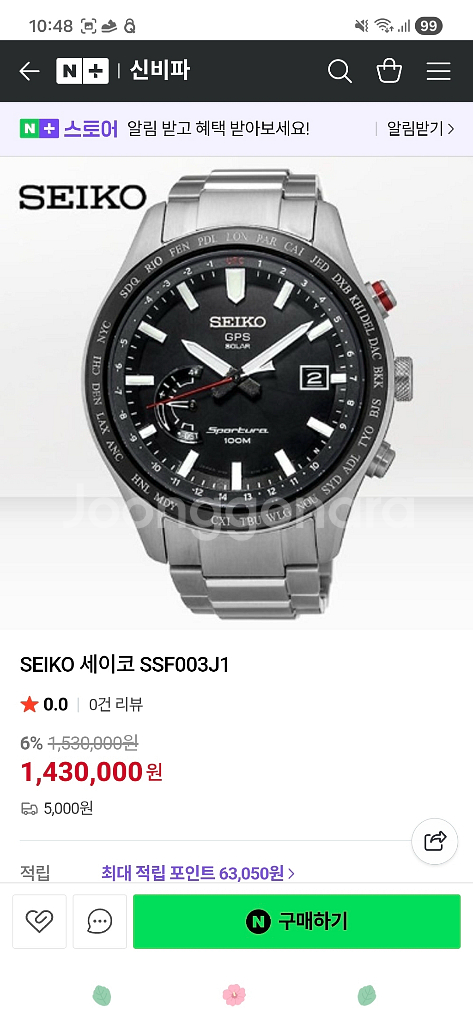The height and width of the screenshot is (1024, 473).
Task: Tap the share icon button
Action: (434, 841)
